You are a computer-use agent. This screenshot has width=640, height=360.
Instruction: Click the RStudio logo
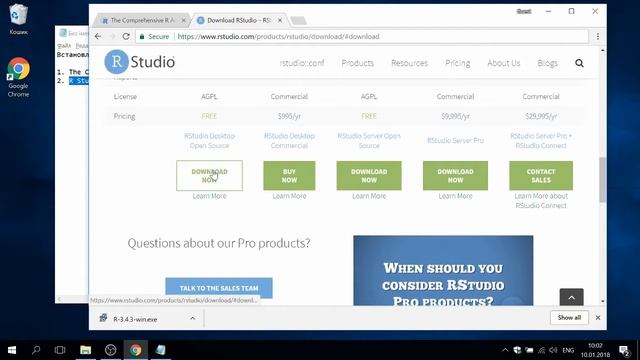140,62
